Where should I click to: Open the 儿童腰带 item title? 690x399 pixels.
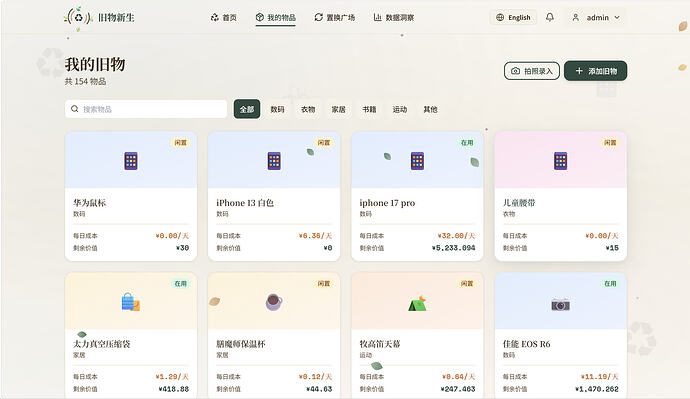pos(519,203)
